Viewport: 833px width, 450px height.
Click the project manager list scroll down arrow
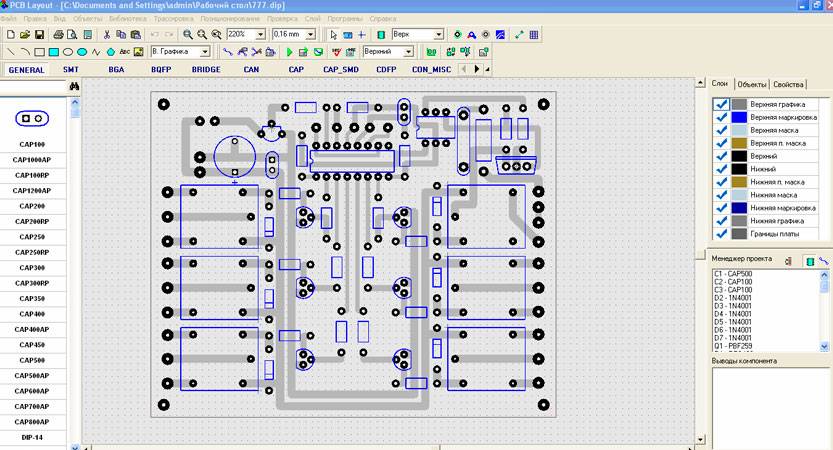[x=824, y=346]
